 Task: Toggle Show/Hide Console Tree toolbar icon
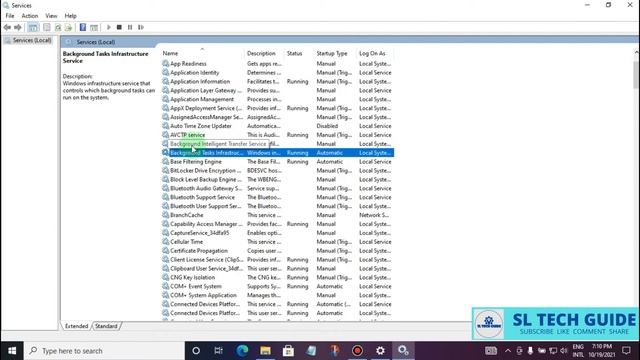(x=33, y=27)
